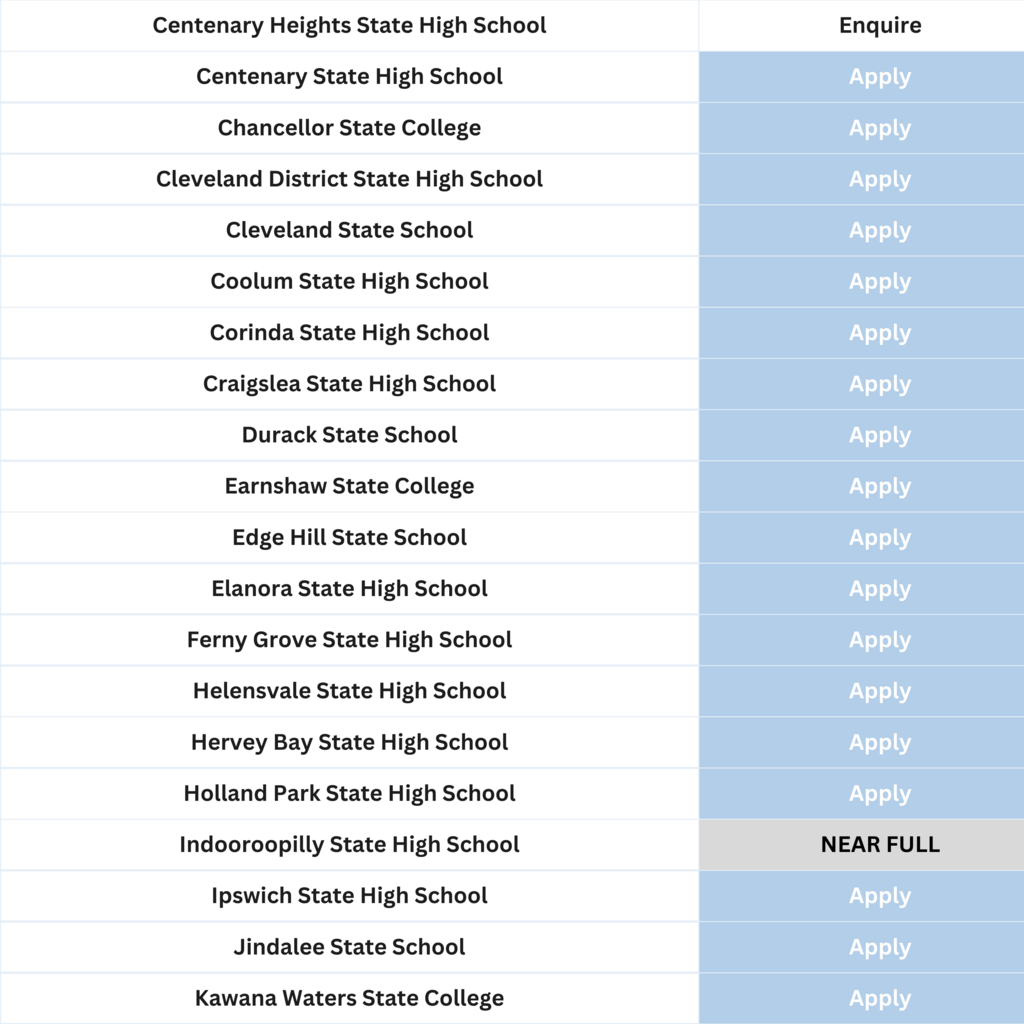Select Apply beside Hervey Bay State High School
This screenshot has width=1024, height=1024.
pos(880,743)
